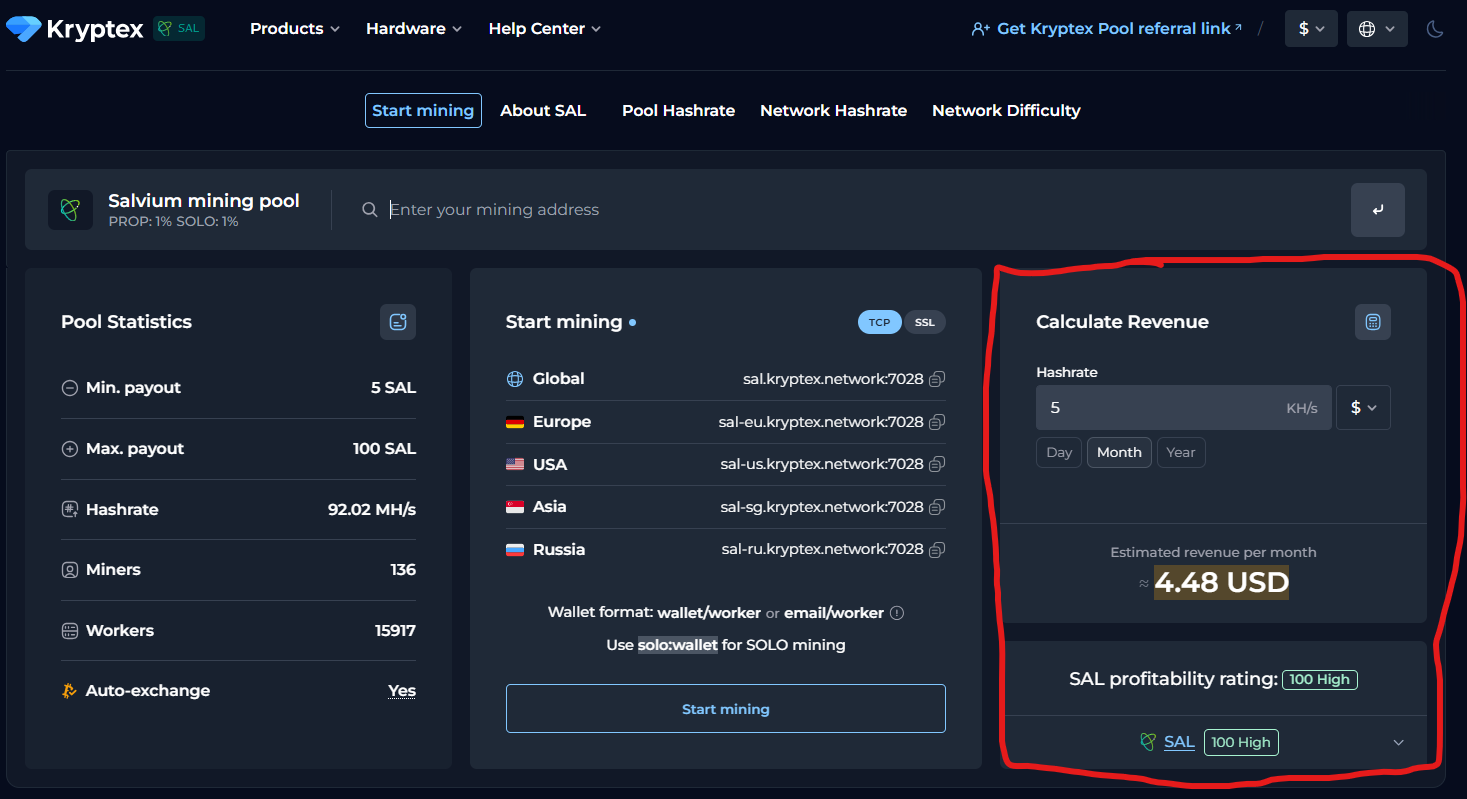Select the Day period option

pos(1059,452)
